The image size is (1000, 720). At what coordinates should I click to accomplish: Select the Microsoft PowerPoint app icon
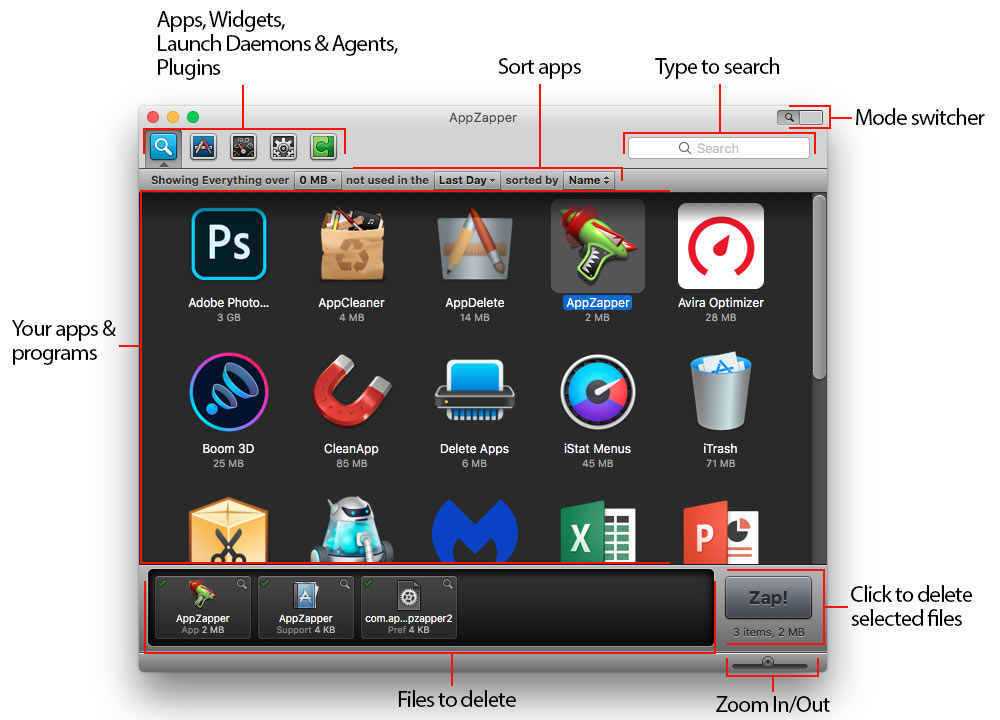(x=721, y=532)
